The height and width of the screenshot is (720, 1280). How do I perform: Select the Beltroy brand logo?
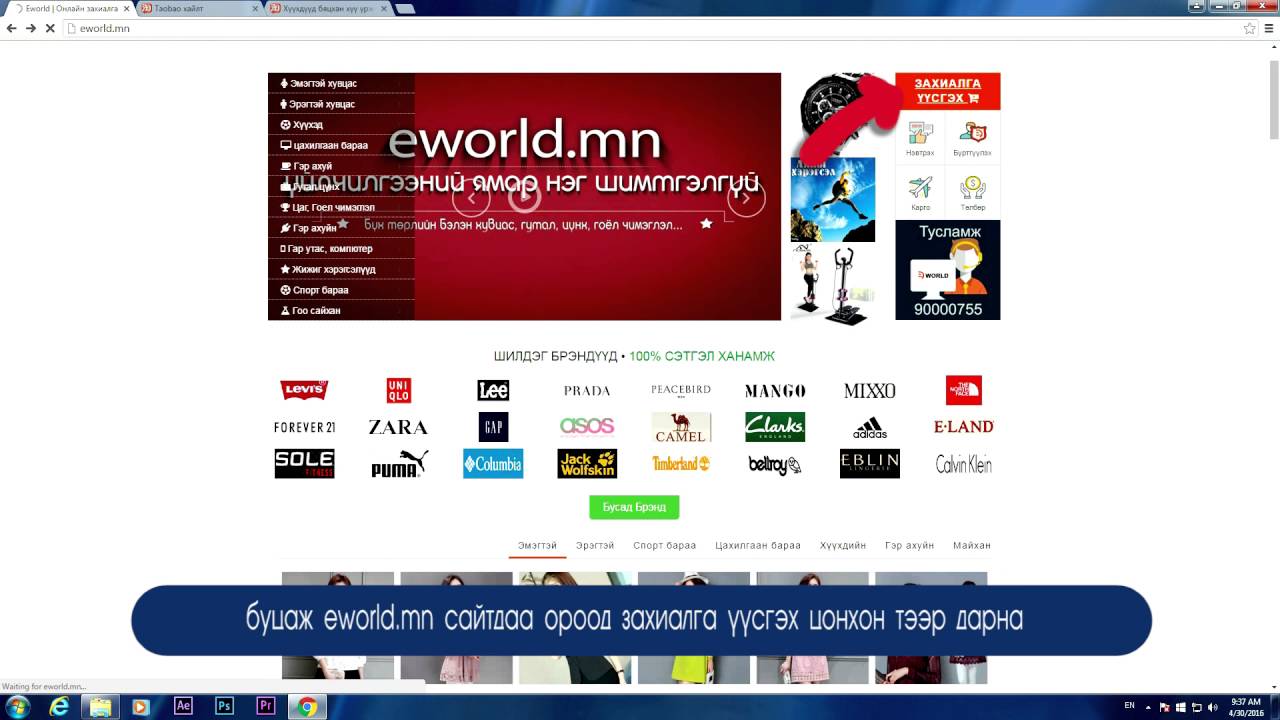pos(775,465)
